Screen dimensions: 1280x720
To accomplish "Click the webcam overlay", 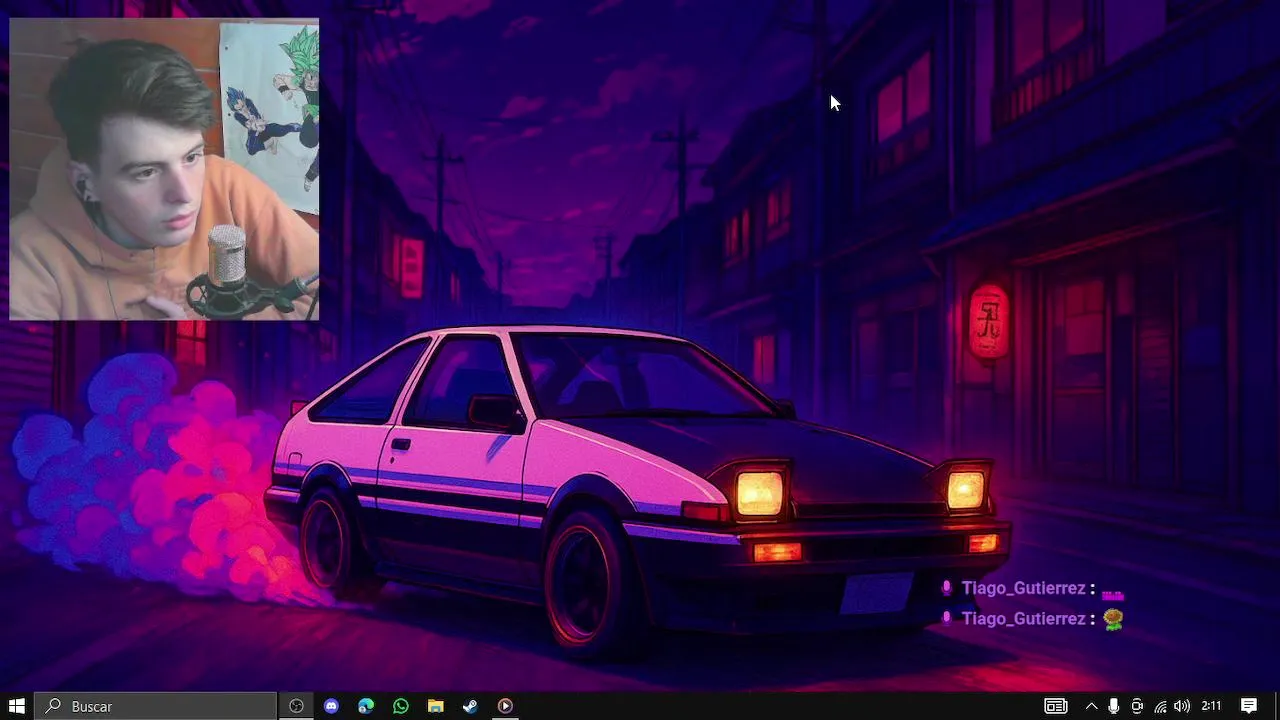I will (x=164, y=169).
